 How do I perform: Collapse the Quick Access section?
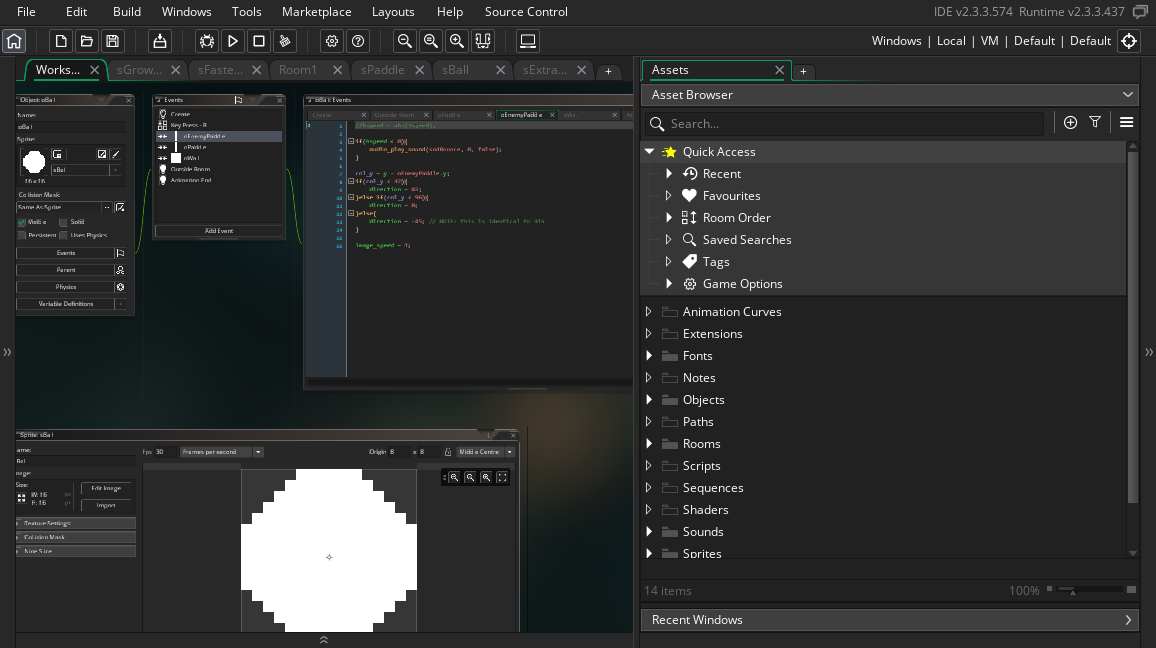pos(650,151)
